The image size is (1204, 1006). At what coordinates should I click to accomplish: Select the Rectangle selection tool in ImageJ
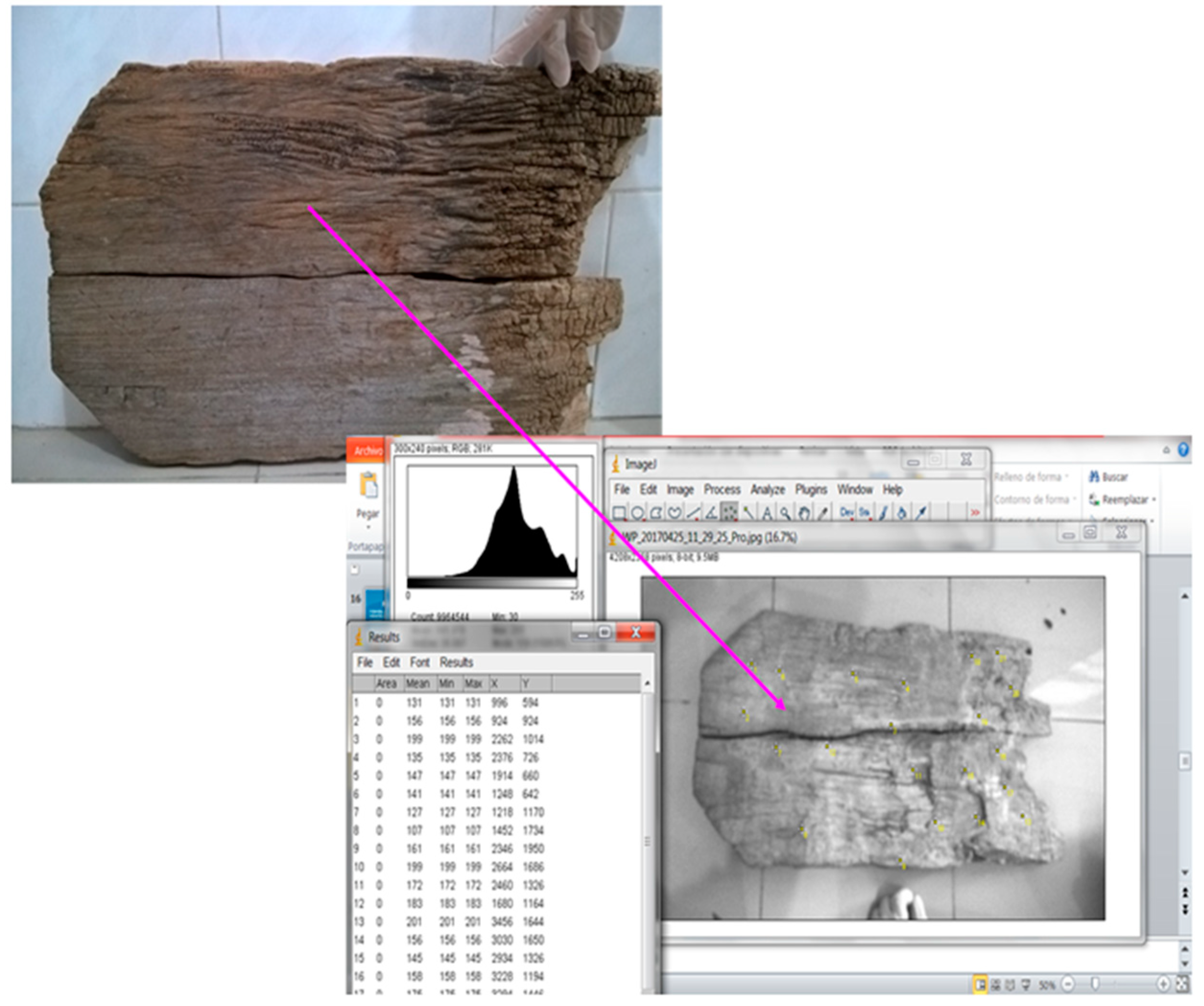pyautogui.click(x=619, y=513)
